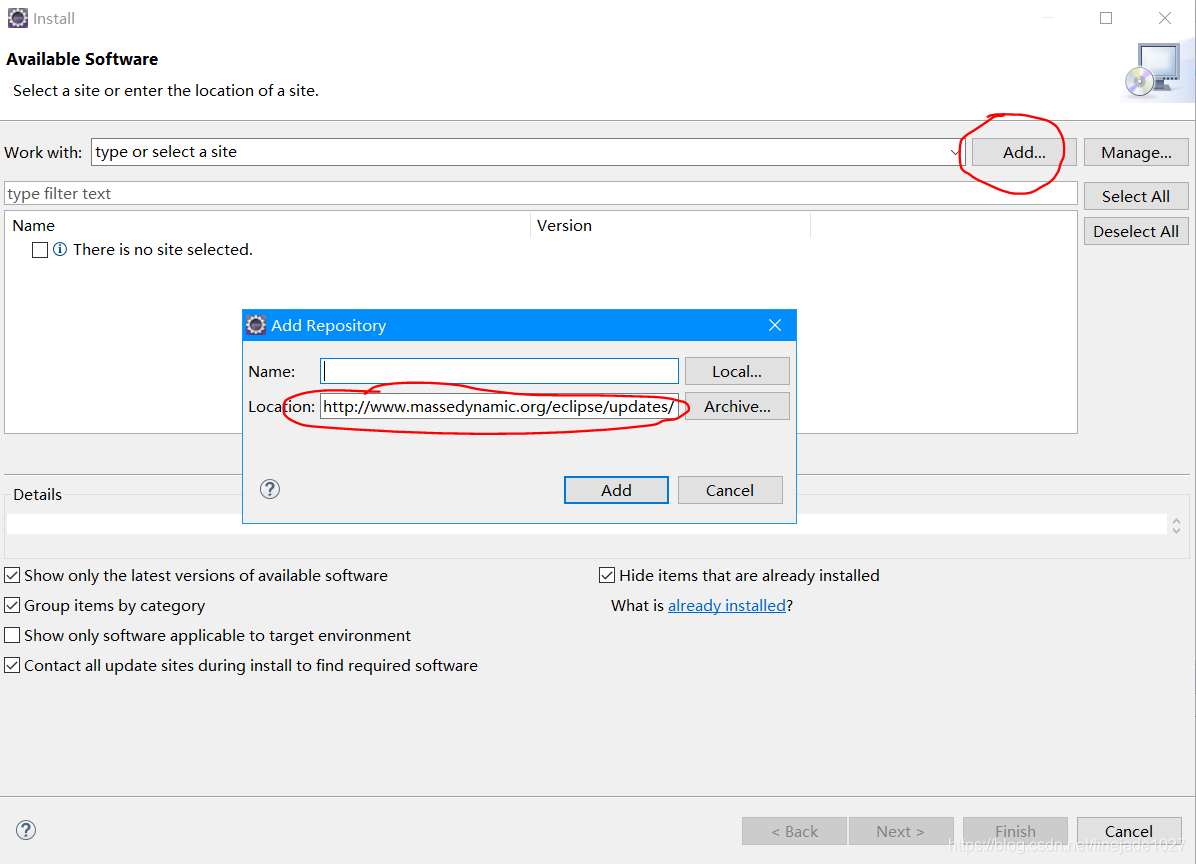Click the Cancel button of Install wizard

(x=1129, y=831)
